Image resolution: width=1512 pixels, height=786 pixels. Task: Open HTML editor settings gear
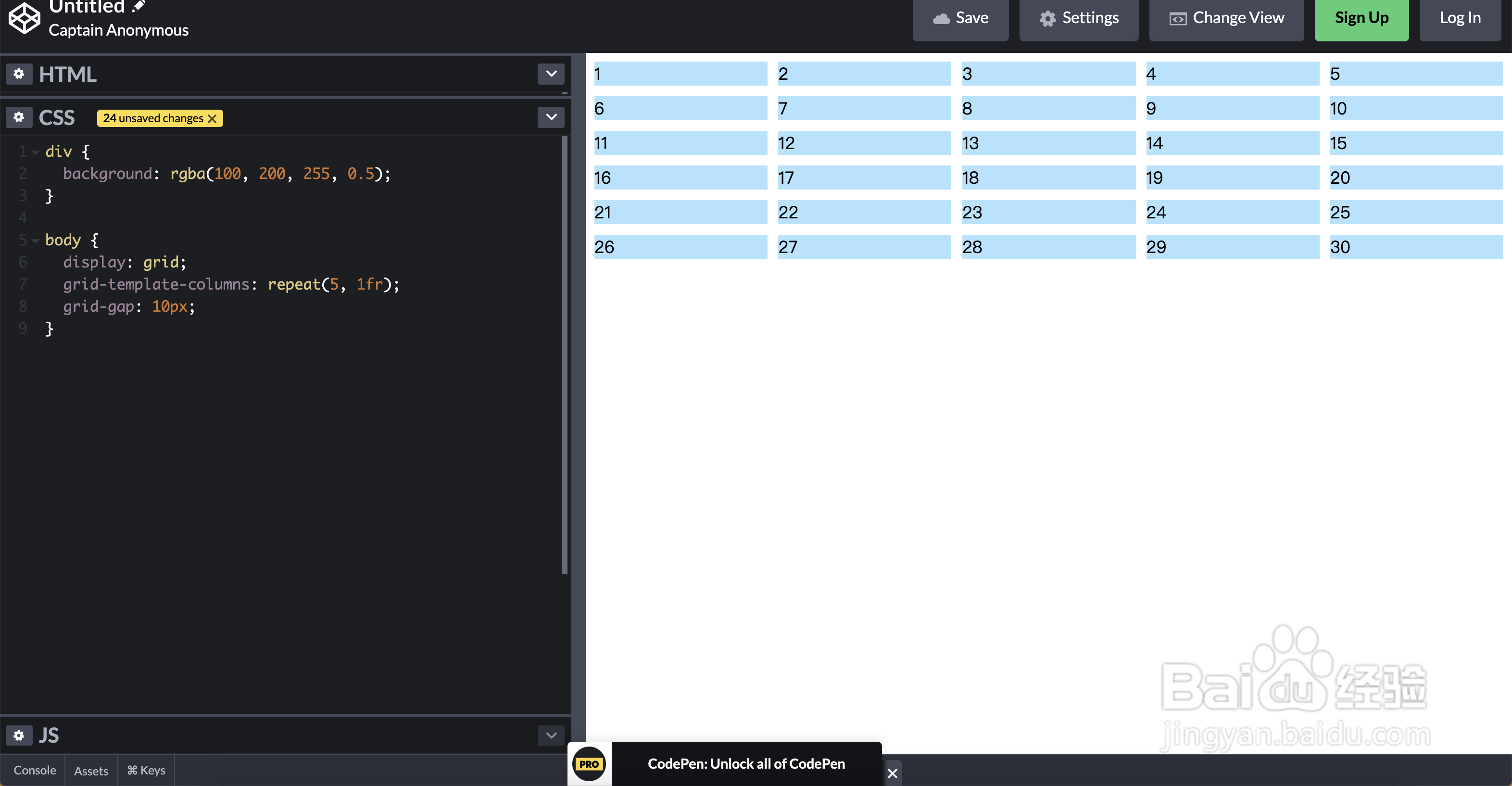[x=19, y=74]
